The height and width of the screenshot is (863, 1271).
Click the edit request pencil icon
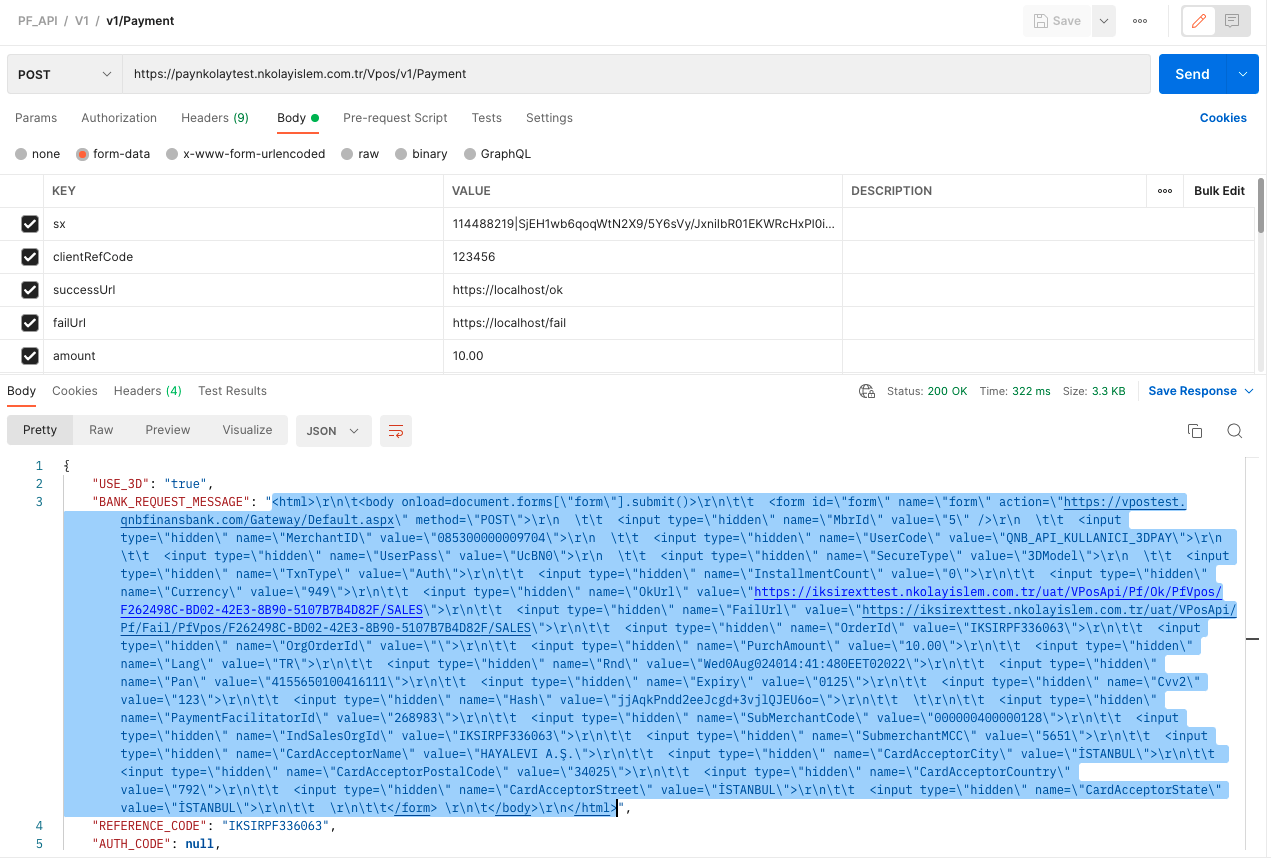[1198, 20]
